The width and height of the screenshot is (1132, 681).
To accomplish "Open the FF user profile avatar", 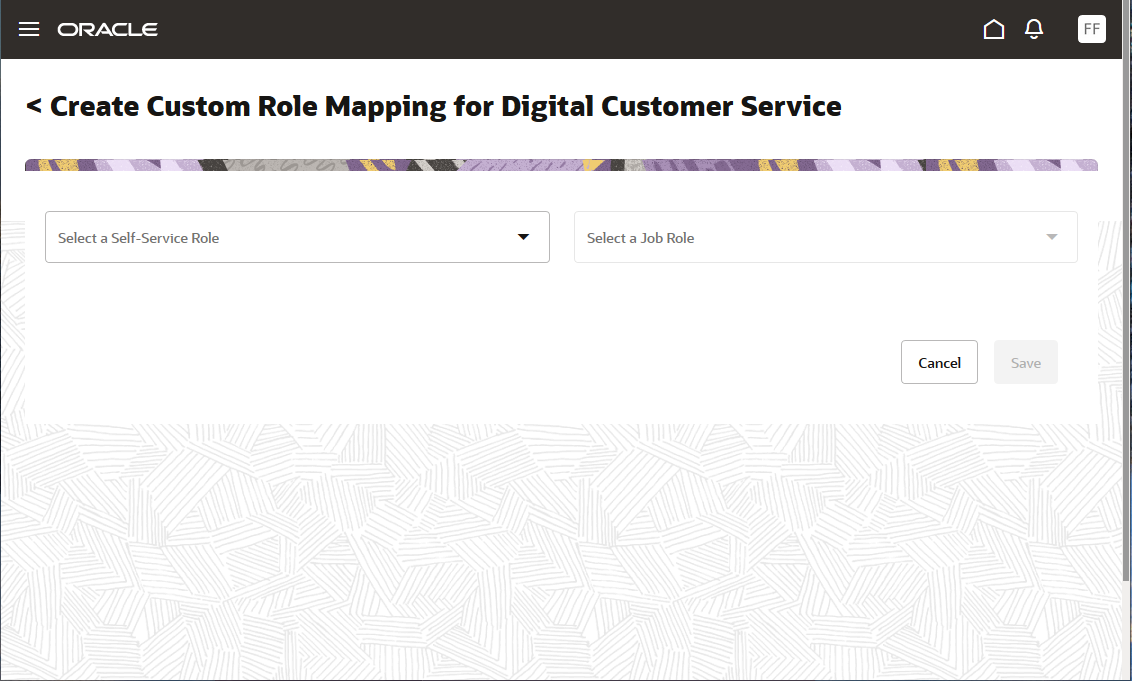I will click(x=1091, y=29).
